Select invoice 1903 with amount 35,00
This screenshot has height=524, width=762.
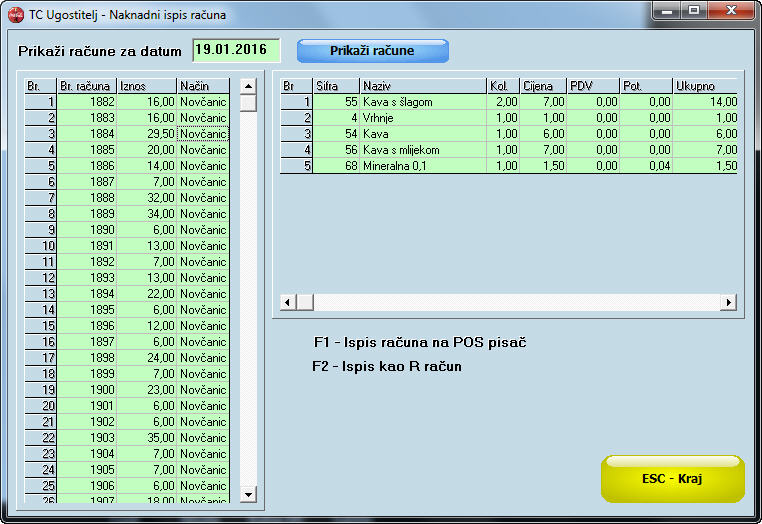[x=87, y=438]
